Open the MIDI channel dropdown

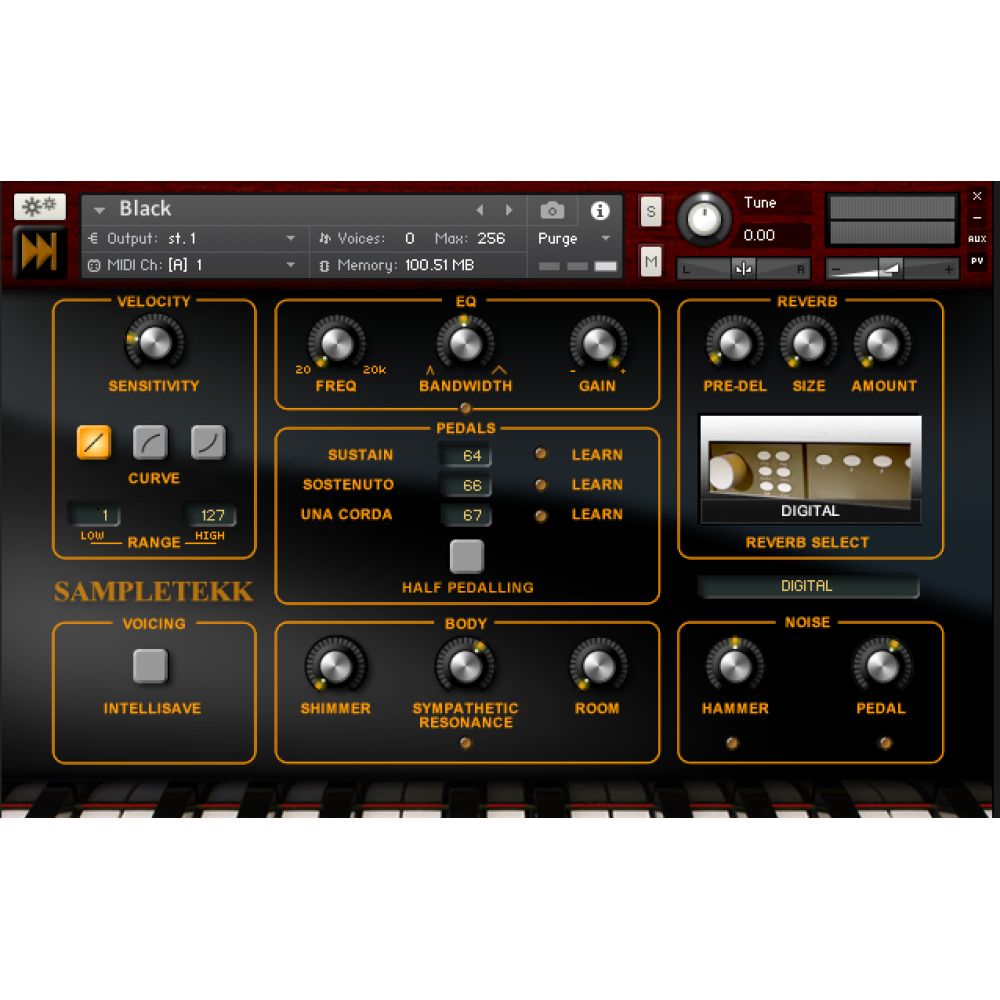(x=291, y=265)
